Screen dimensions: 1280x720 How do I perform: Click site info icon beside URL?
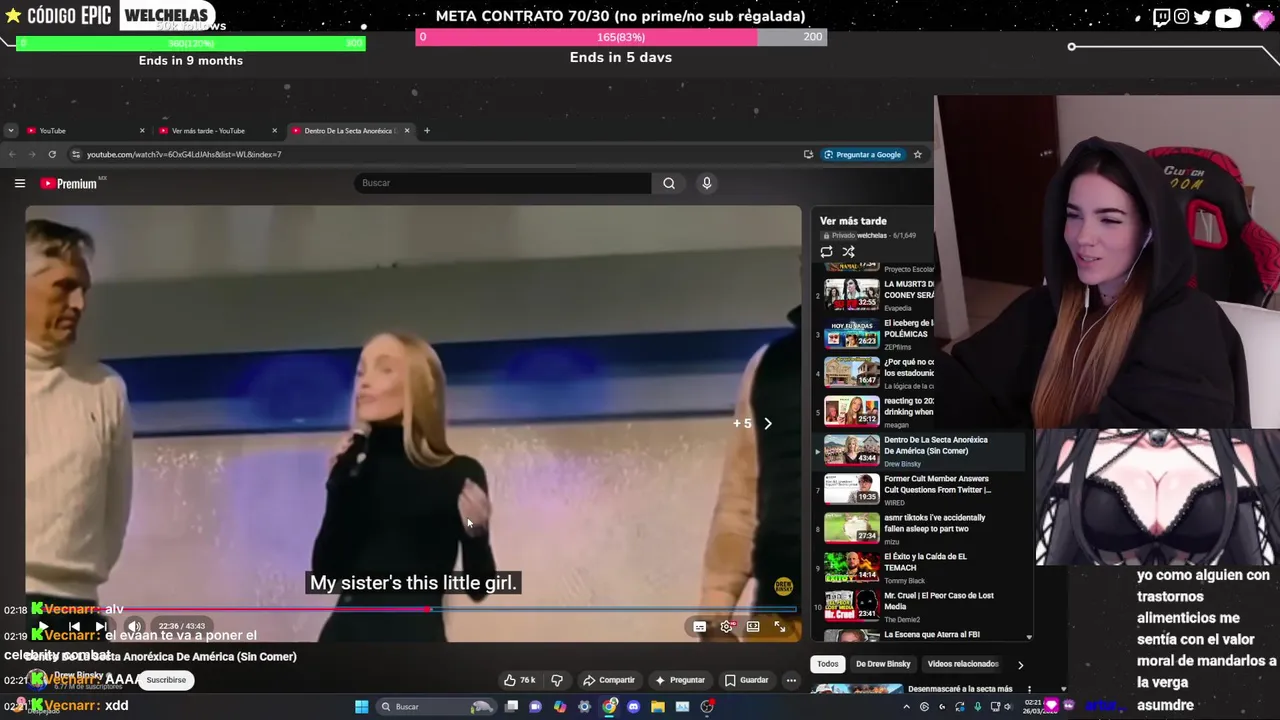point(76,154)
